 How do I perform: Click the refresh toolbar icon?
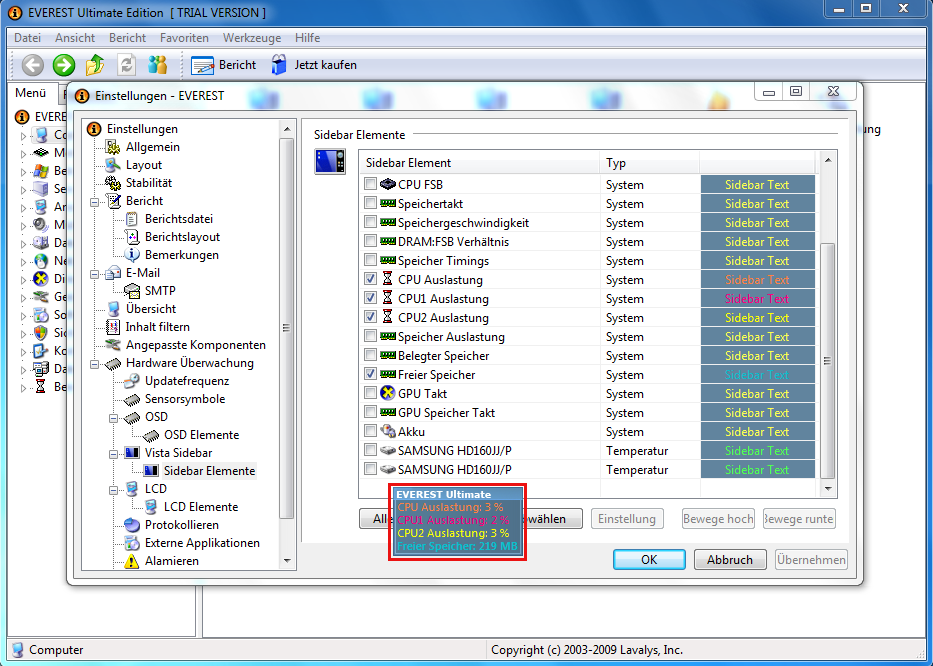[x=126, y=65]
